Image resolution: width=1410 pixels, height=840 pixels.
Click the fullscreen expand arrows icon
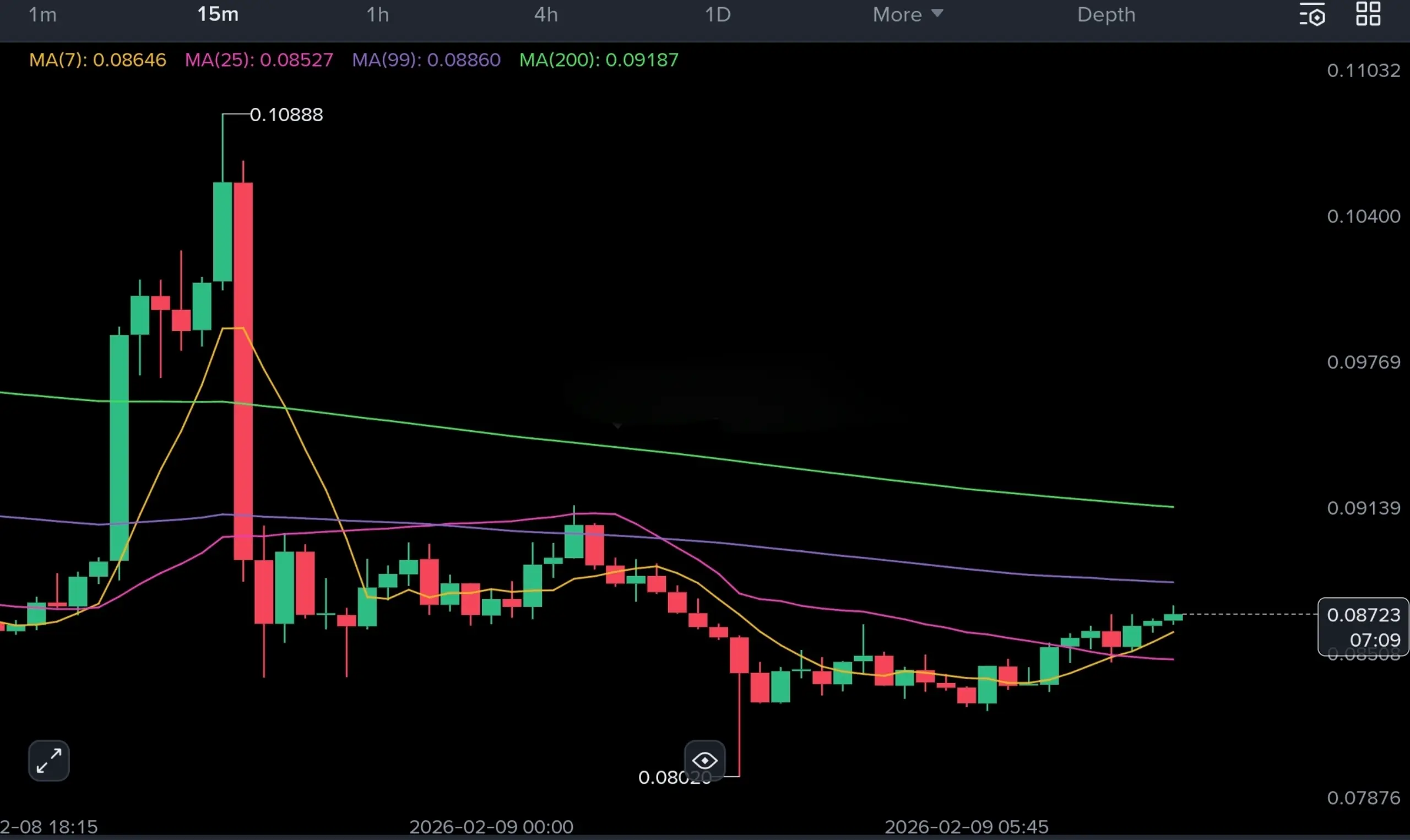click(x=49, y=760)
